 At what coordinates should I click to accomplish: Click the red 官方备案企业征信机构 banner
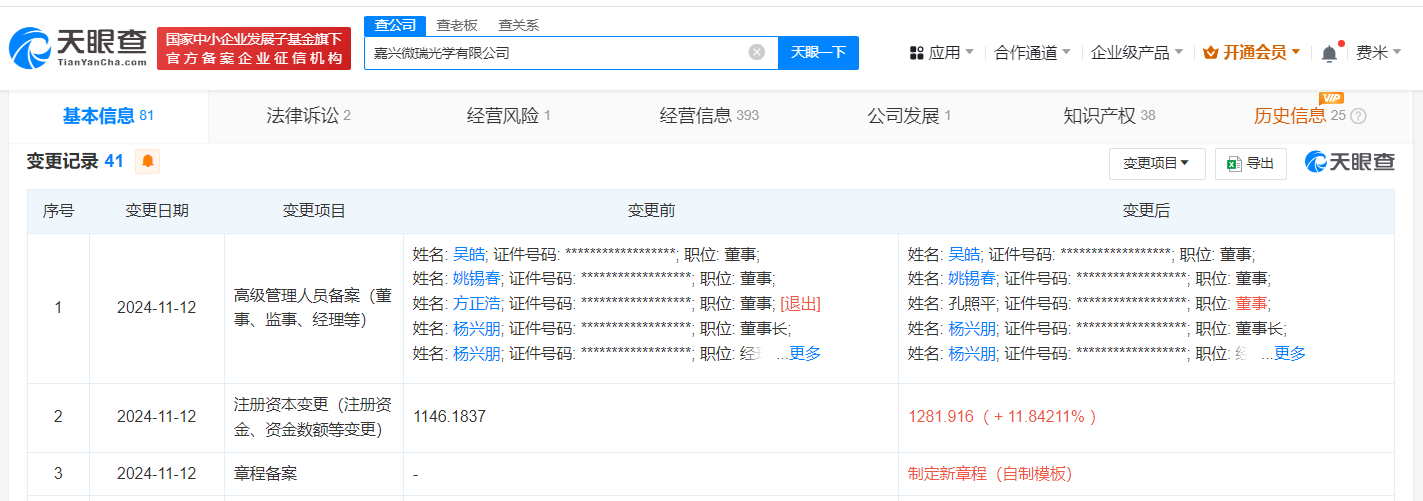tap(254, 49)
